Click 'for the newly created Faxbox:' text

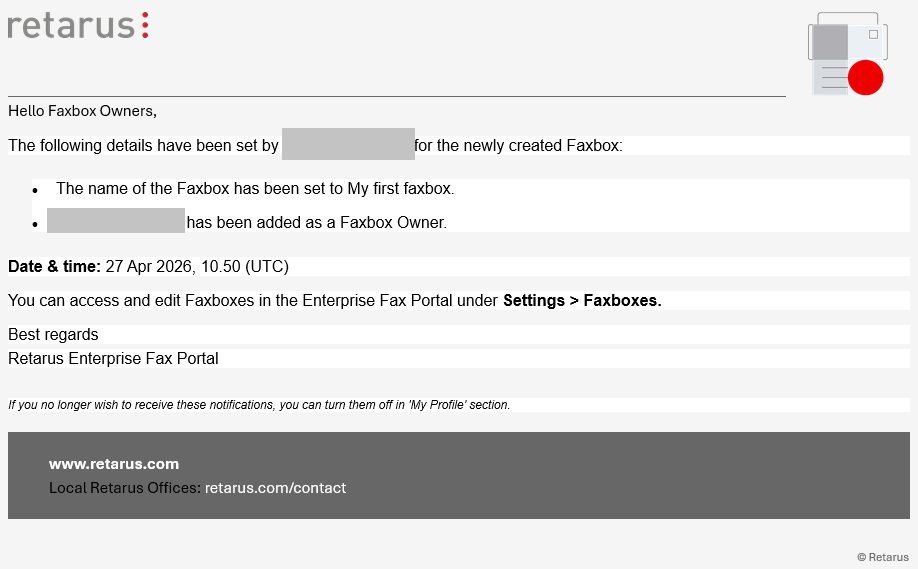coord(519,145)
